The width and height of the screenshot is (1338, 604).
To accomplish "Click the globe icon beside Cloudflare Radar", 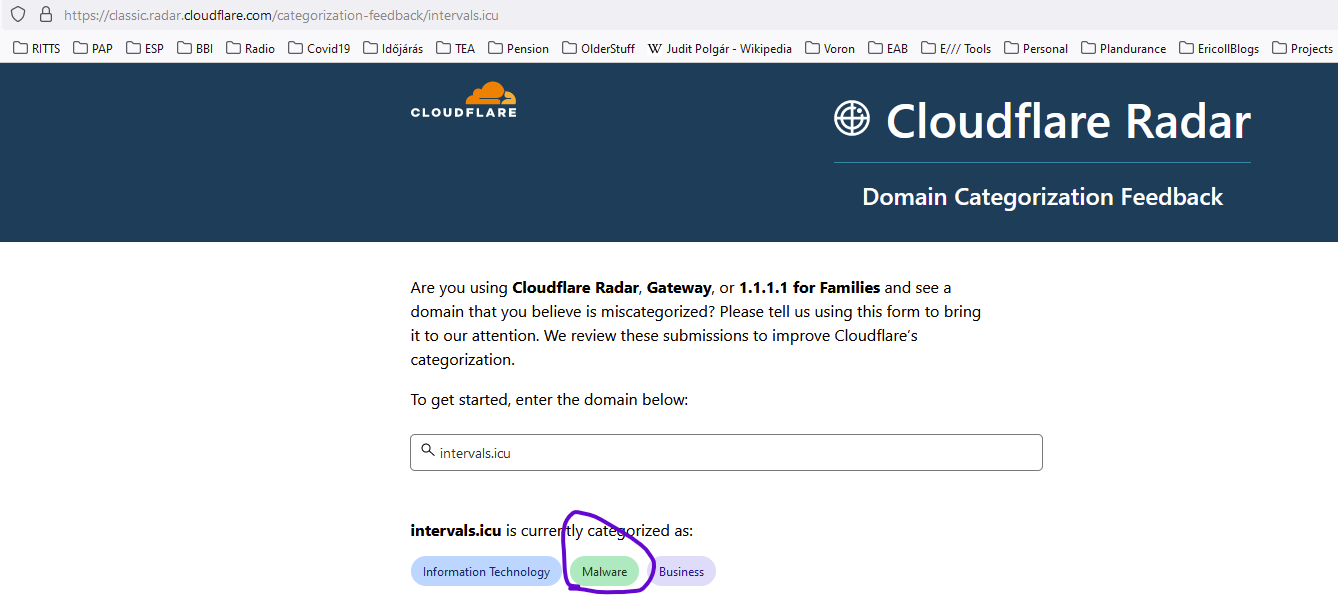I will coord(851,119).
